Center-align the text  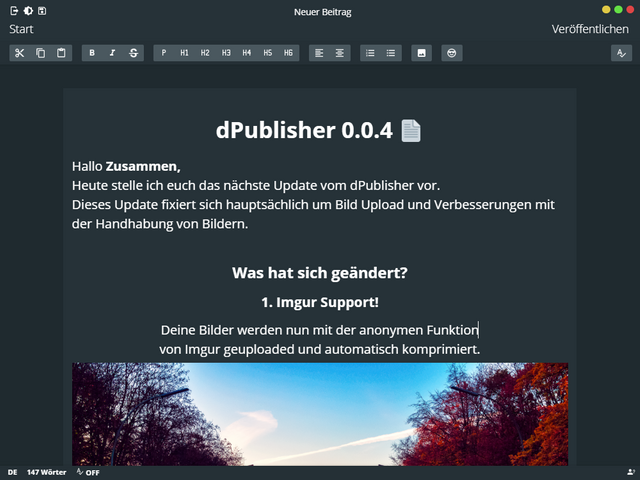[x=340, y=53]
